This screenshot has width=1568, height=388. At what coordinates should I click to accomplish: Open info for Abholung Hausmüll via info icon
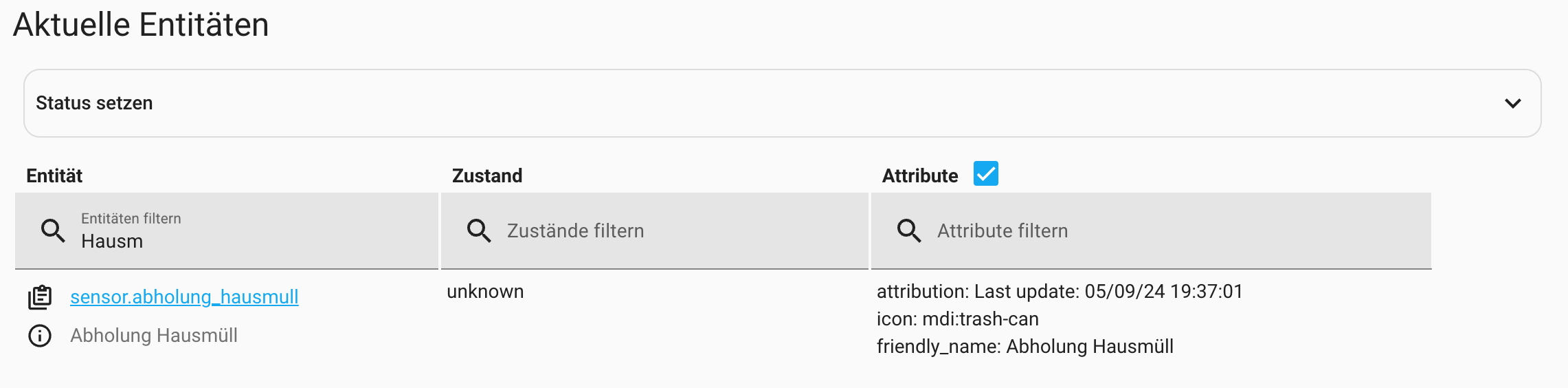click(x=40, y=336)
